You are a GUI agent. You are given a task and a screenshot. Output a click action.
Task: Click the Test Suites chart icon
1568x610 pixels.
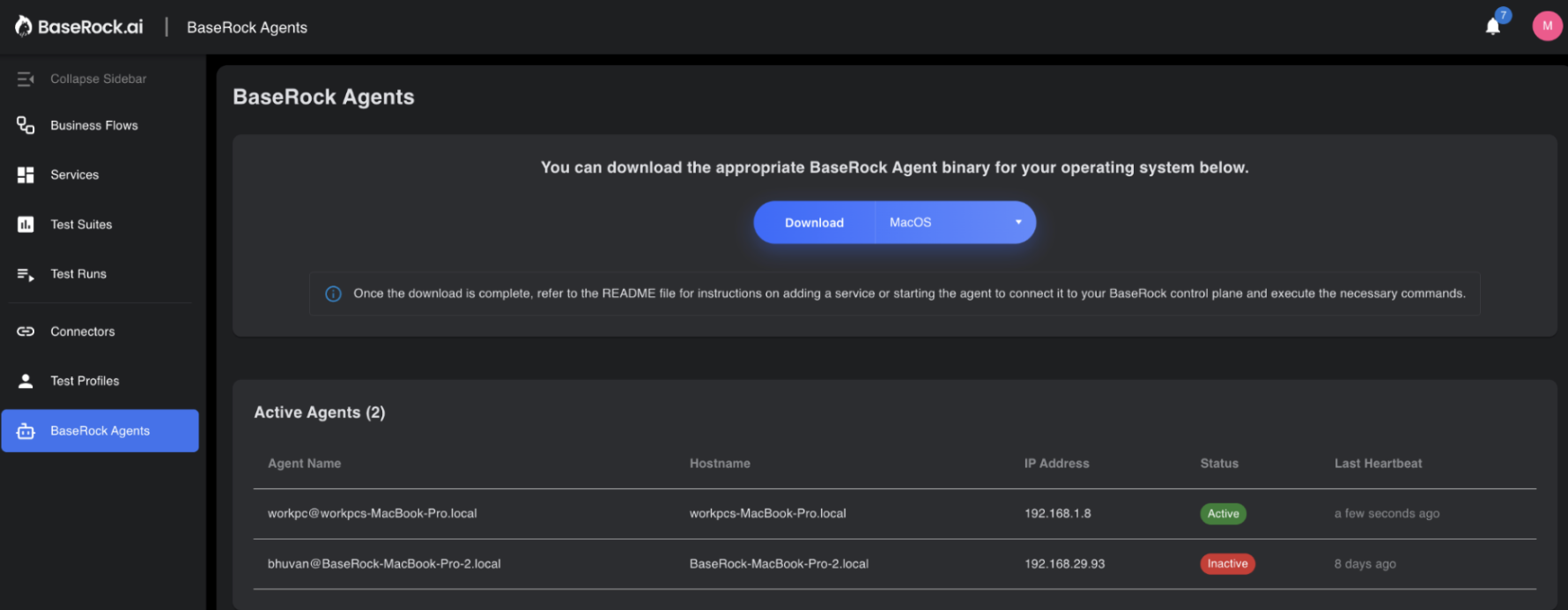(26, 225)
